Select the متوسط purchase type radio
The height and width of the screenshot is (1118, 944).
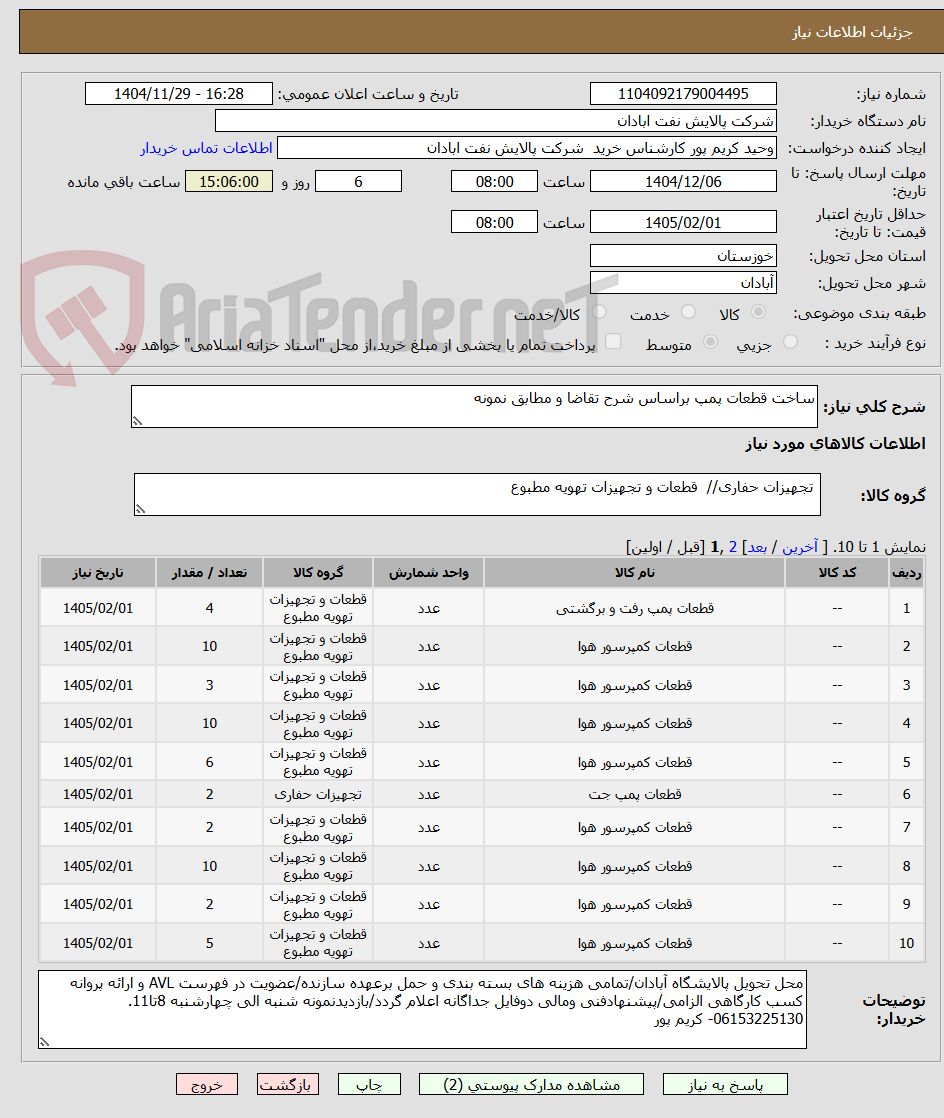tap(710, 342)
